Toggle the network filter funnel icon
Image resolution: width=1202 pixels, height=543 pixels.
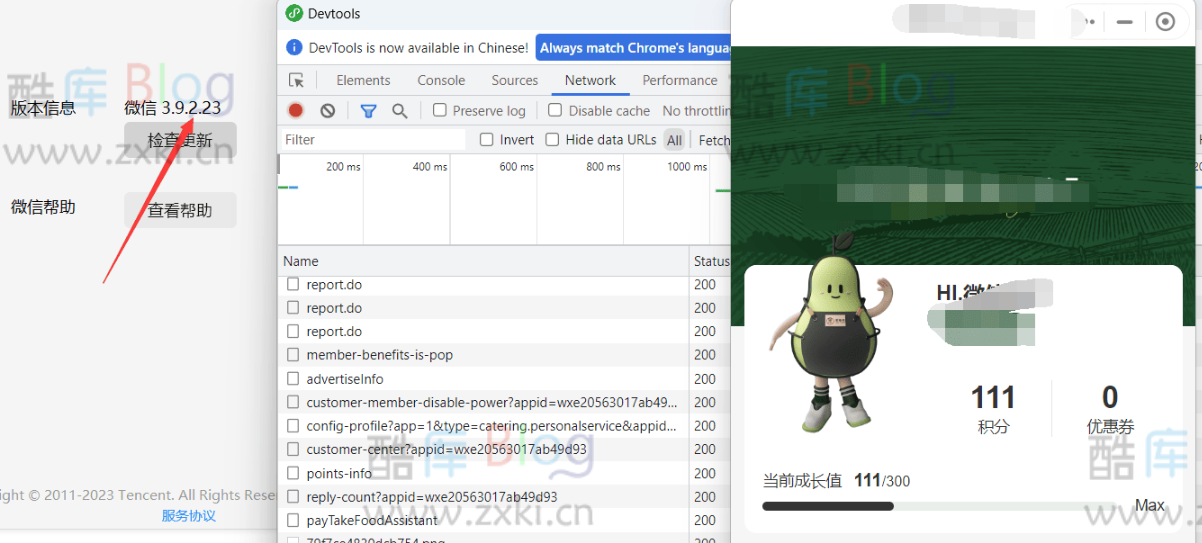click(x=368, y=111)
